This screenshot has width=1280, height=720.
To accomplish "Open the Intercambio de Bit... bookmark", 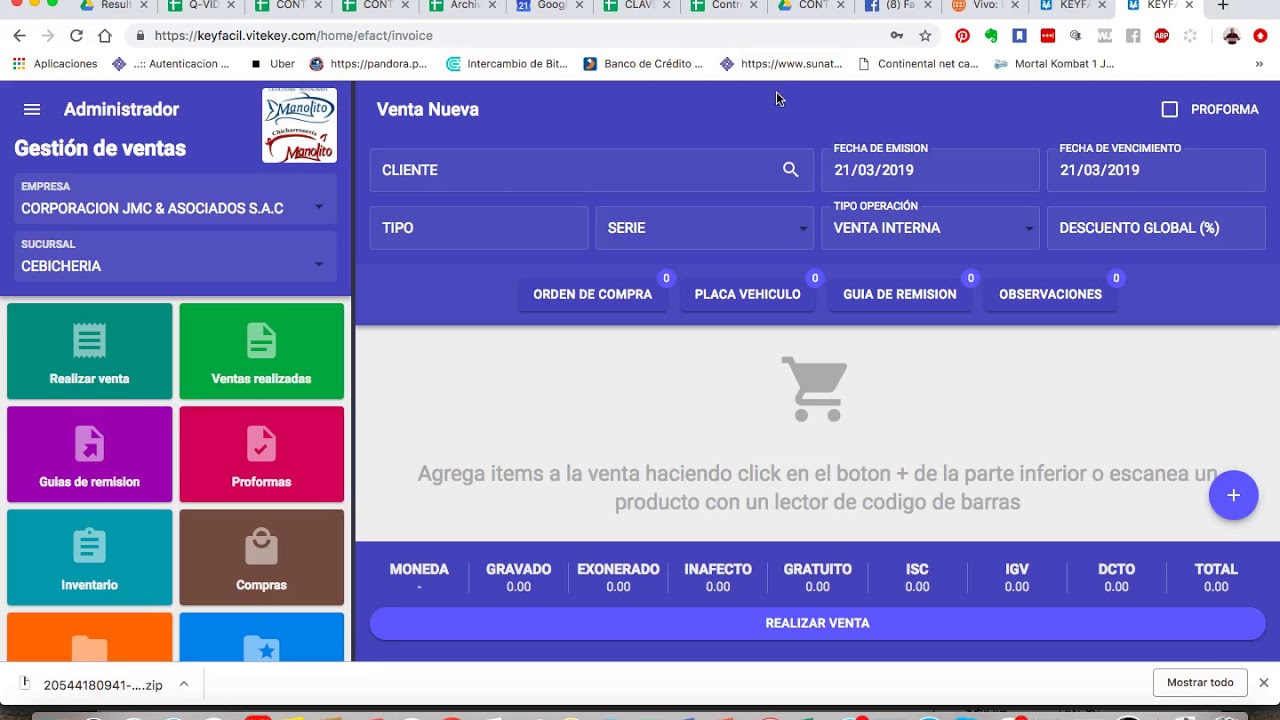I will [x=507, y=64].
